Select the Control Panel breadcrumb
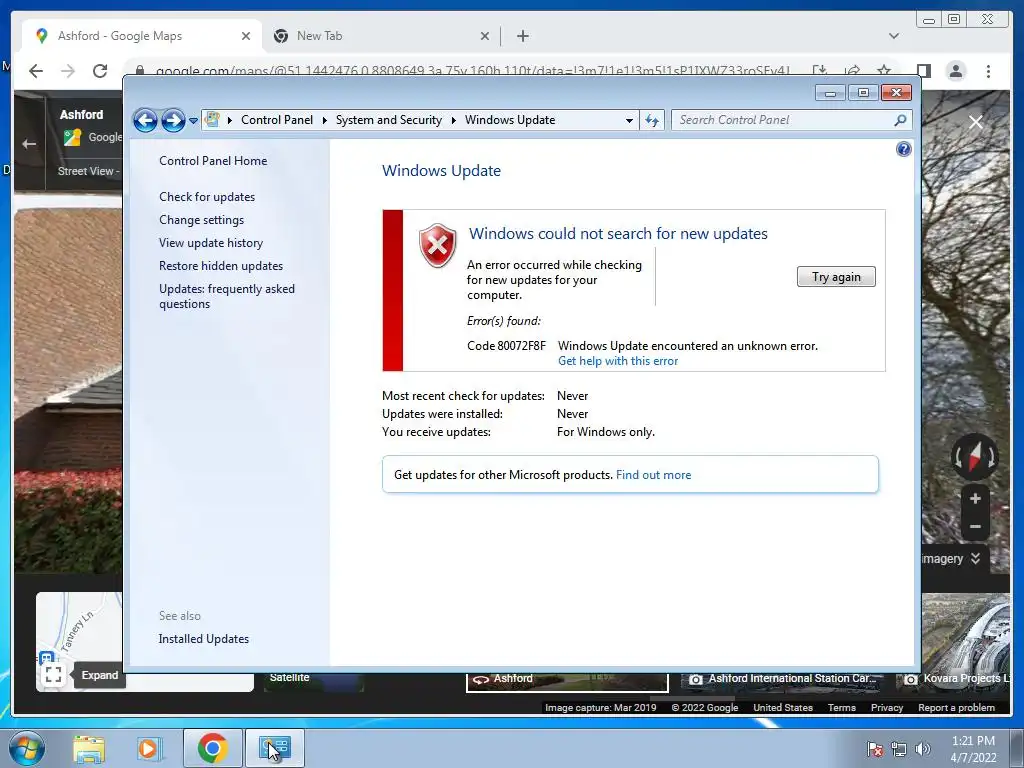The height and width of the screenshot is (768, 1024). coord(277,120)
